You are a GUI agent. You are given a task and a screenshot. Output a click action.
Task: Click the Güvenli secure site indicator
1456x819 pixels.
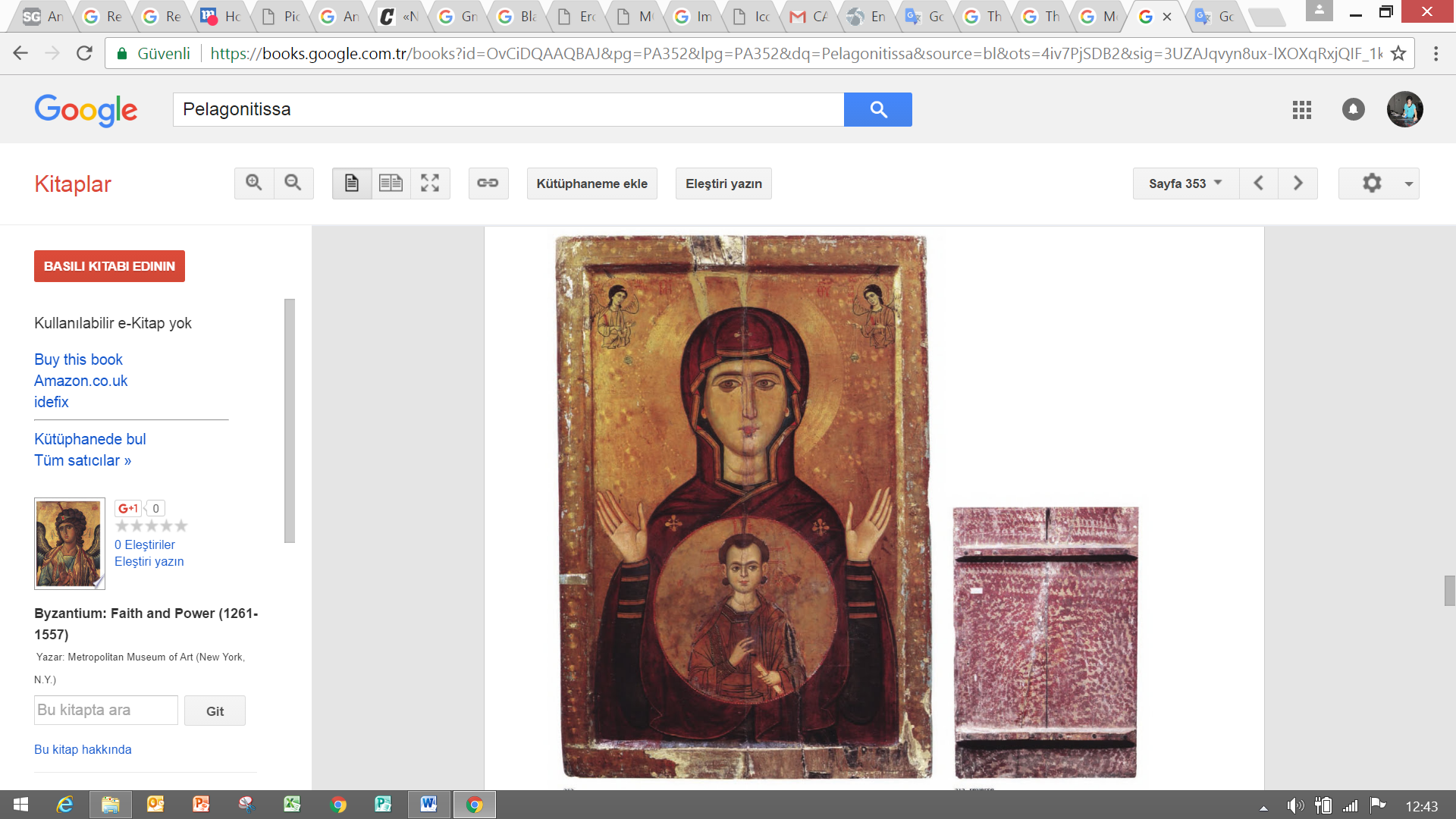(x=153, y=53)
